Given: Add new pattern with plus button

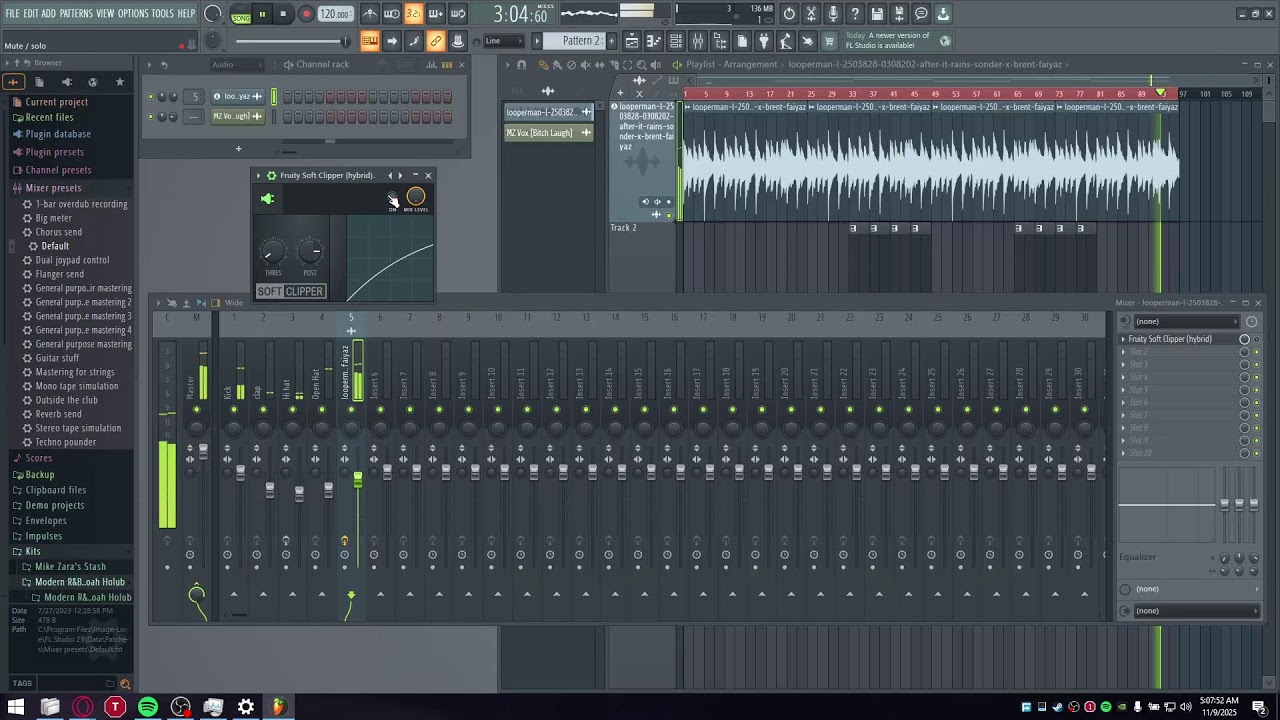Looking at the screenshot, I should tap(611, 41).
